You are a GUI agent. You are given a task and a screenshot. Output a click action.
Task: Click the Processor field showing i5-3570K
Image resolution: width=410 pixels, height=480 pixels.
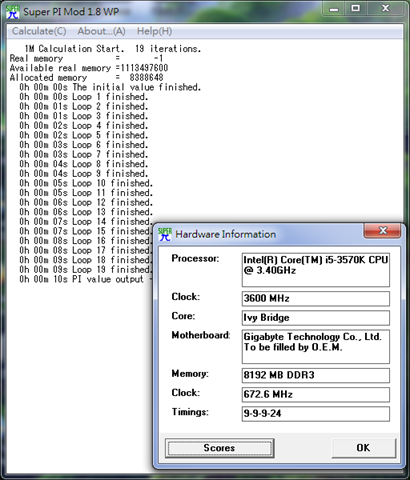click(316, 270)
